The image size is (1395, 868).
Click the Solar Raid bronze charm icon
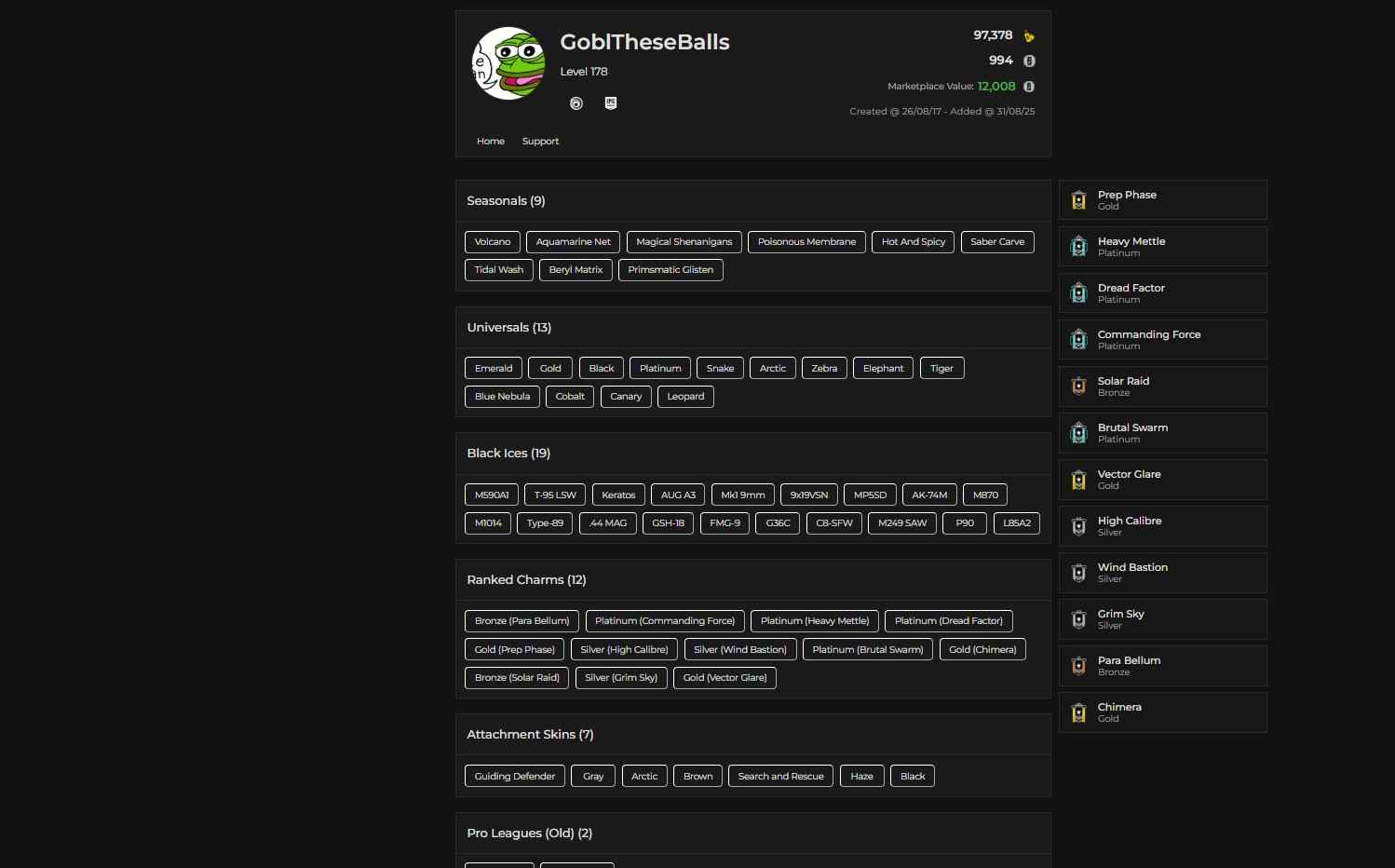[1078, 387]
